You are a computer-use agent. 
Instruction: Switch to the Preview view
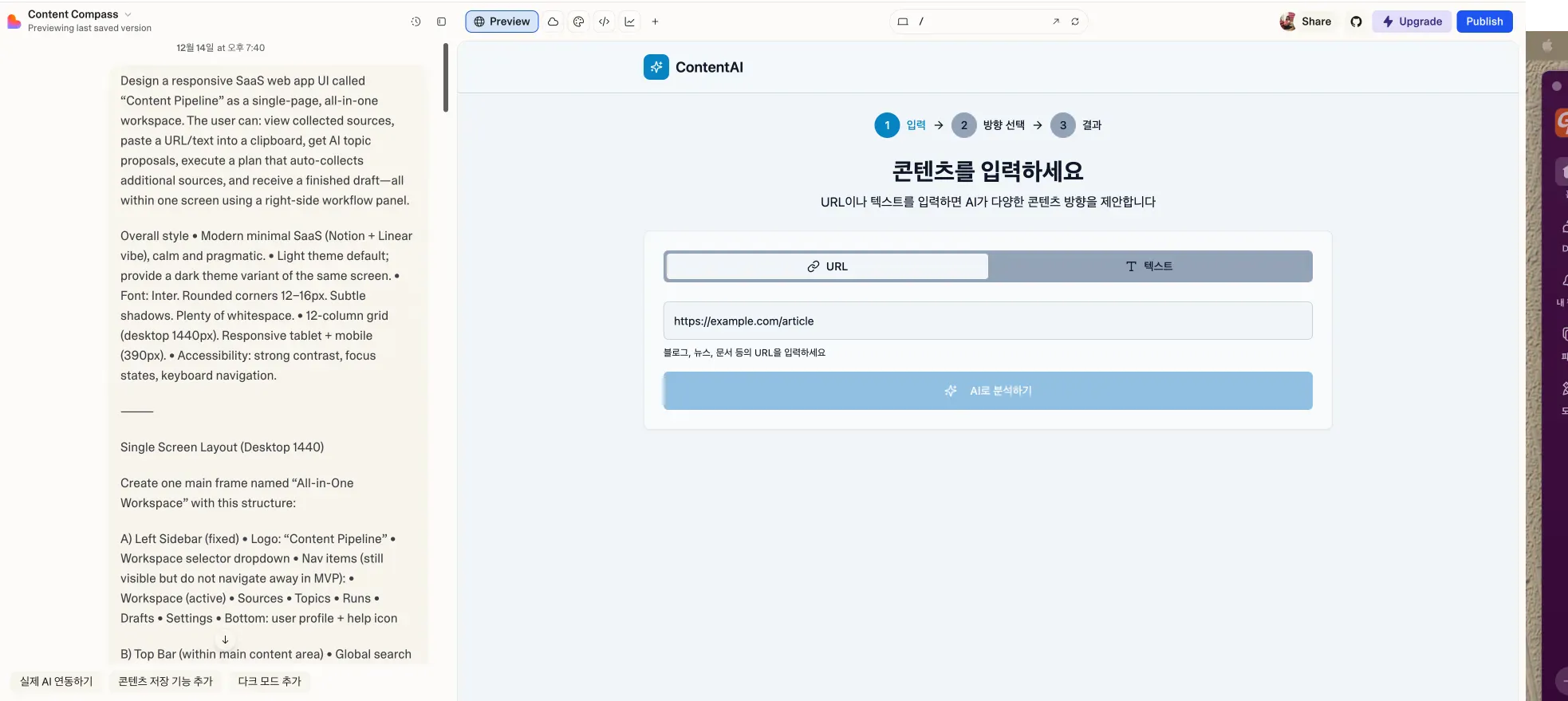pyautogui.click(x=502, y=22)
